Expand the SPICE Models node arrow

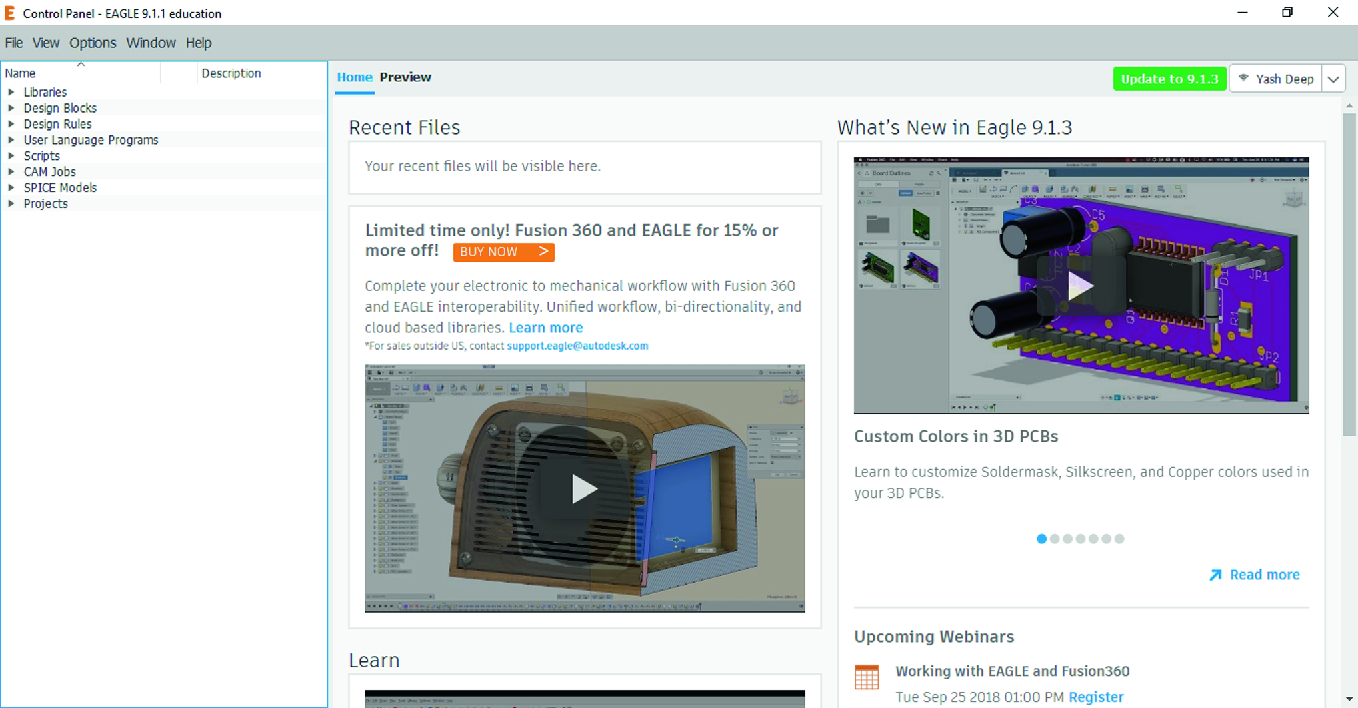(11, 188)
